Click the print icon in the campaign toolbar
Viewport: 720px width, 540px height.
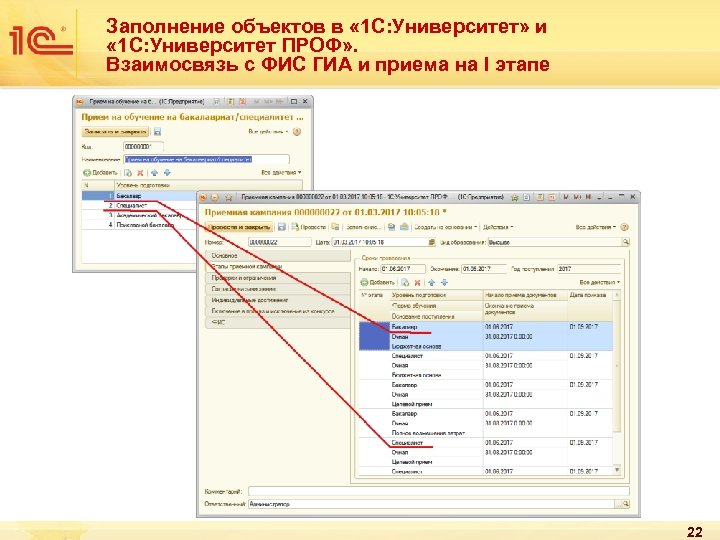[391, 227]
